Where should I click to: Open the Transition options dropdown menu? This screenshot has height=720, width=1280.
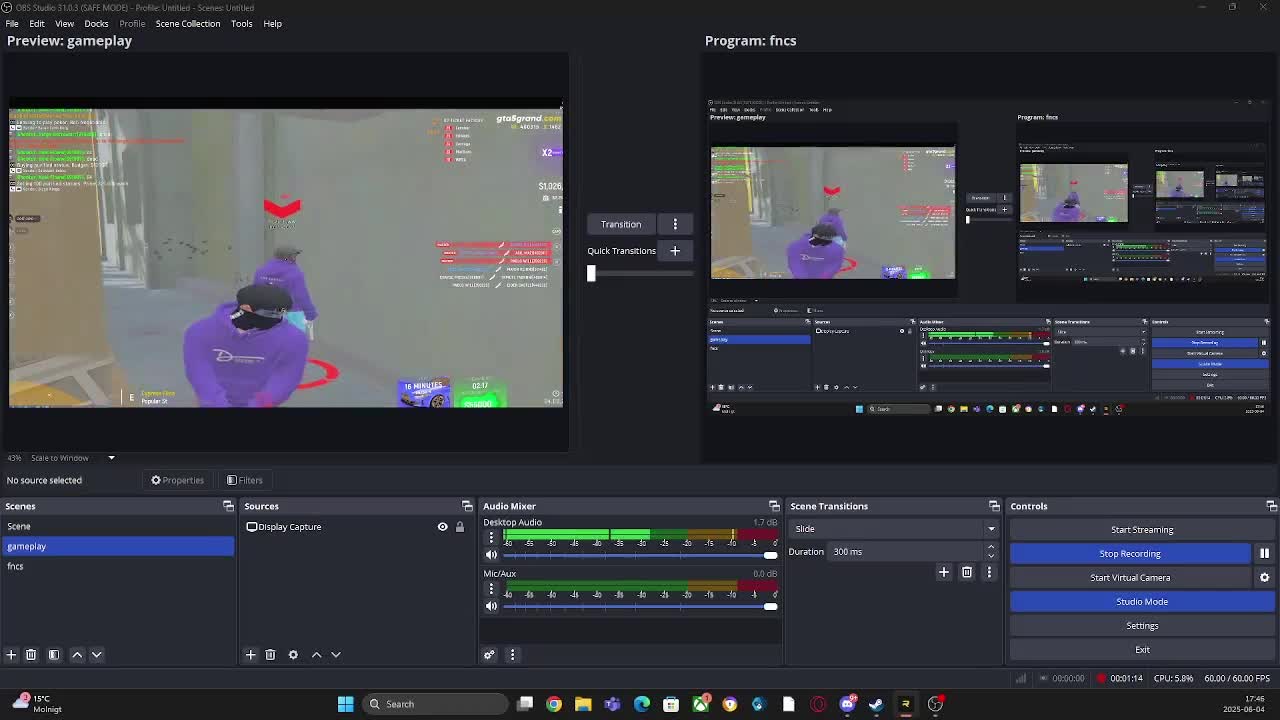point(676,223)
